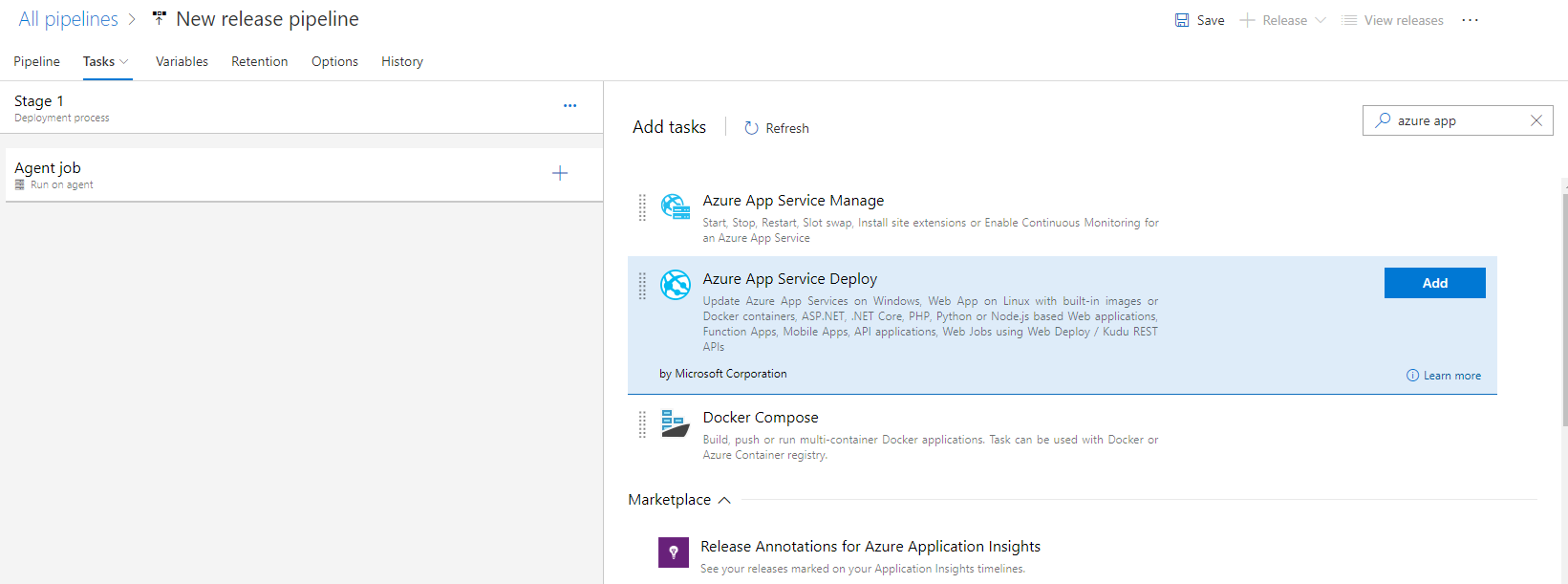The image size is (1568, 584).
Task: Click the agent server icon beside Run on agent
Action: point(20,184)
